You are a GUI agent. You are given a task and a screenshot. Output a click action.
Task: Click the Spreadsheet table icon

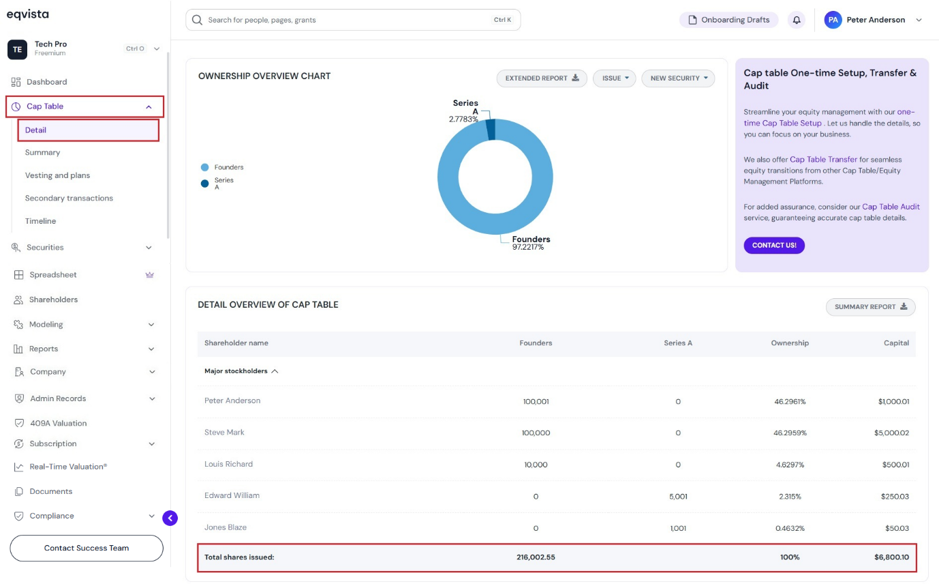[x=19, y=275]
